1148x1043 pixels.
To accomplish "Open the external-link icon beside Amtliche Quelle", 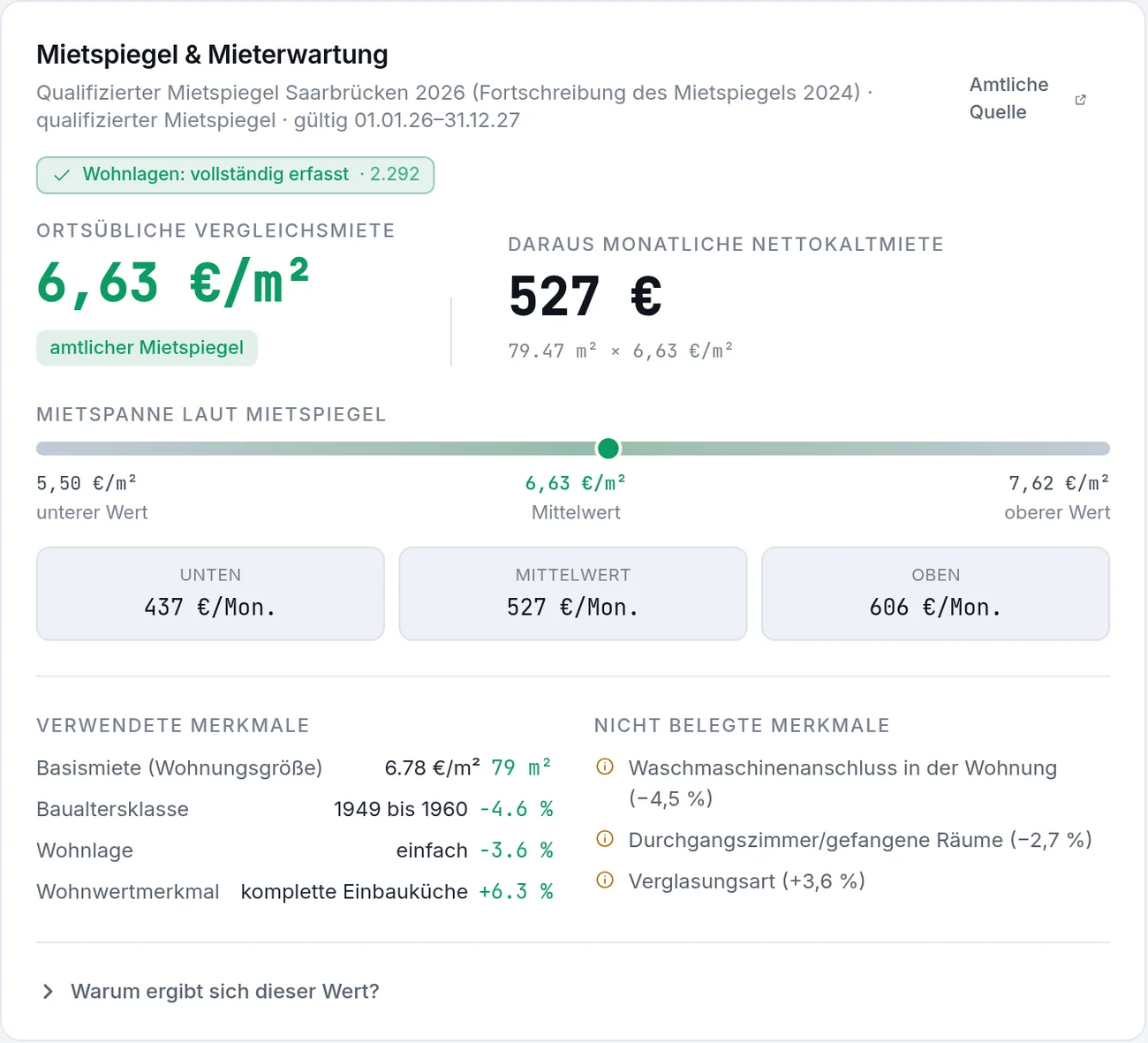I will [x=1080, y=99].
